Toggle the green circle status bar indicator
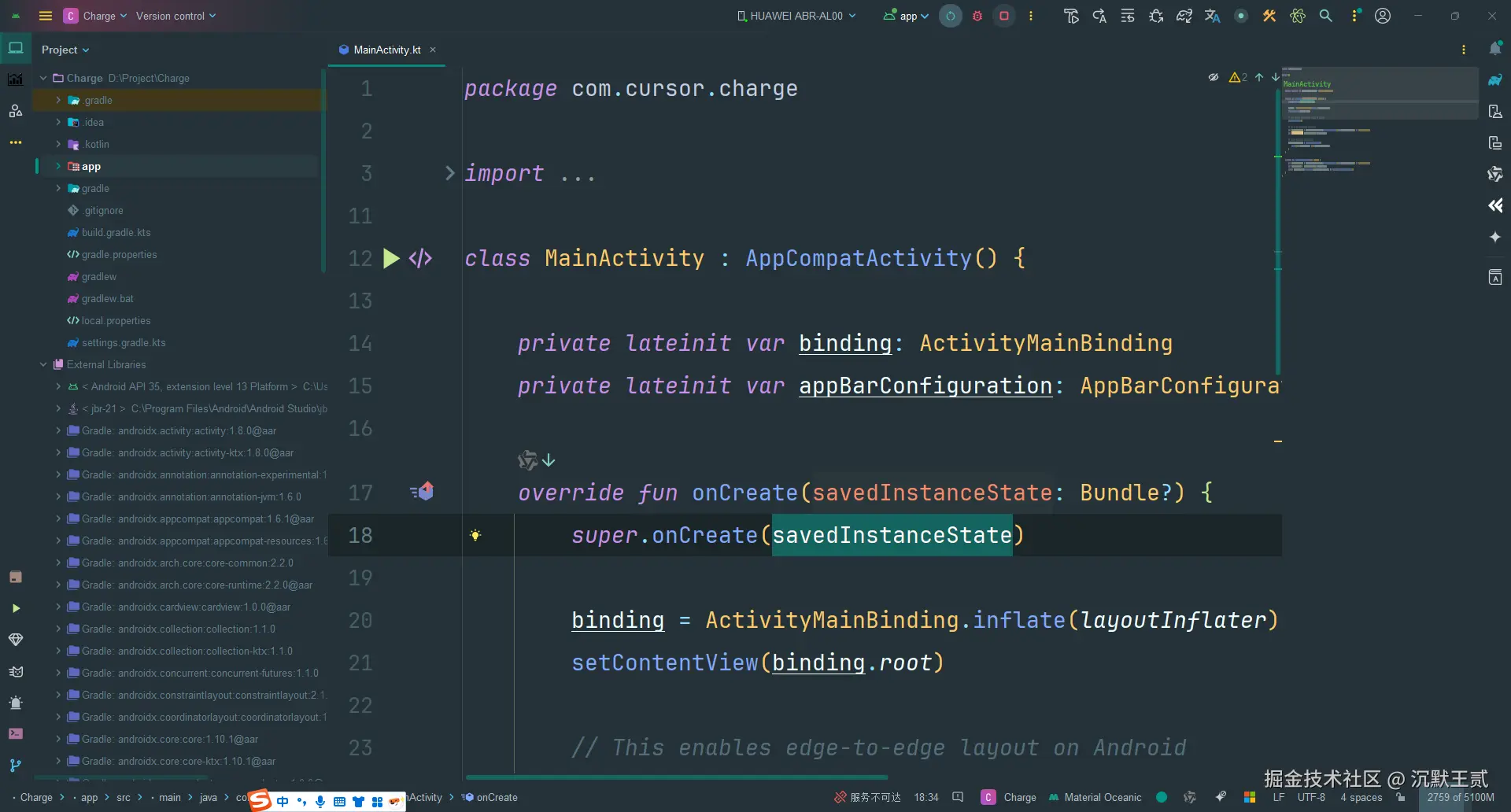The width and height of the screenshot is (1511, 812). [1162, 797]
